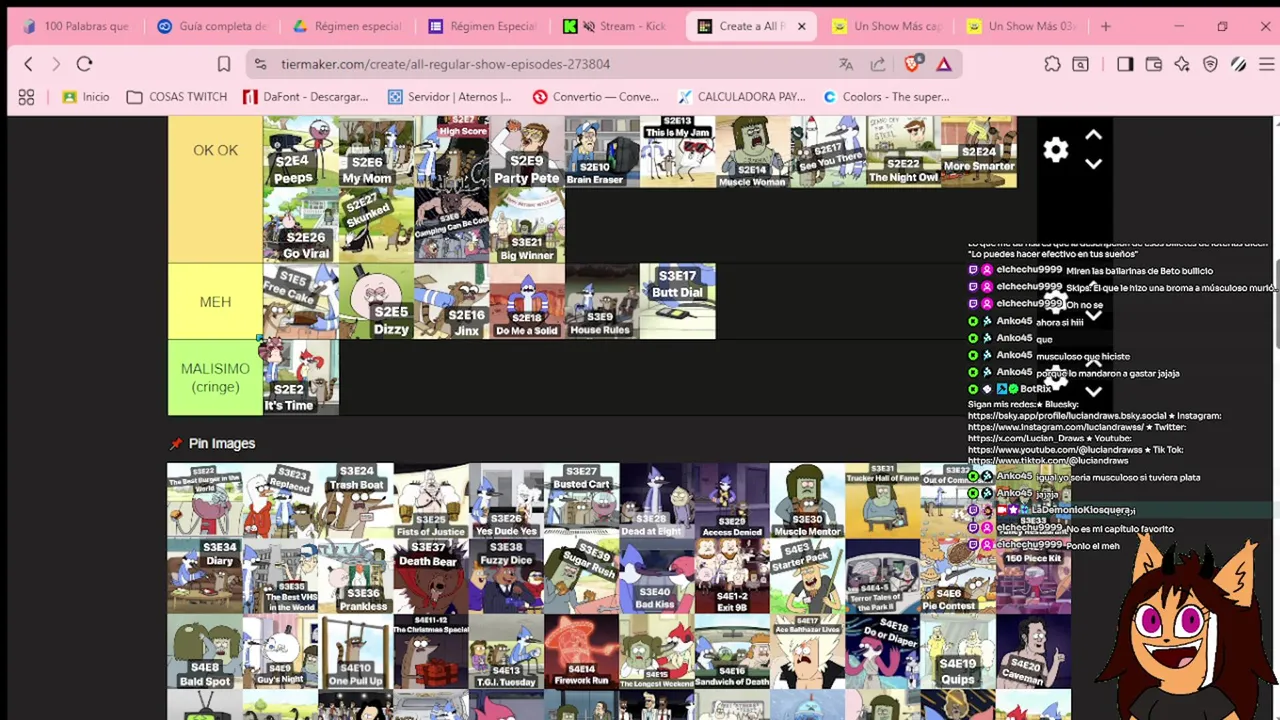1280x720 pixels.
Task: Open the Inicio bookmark
Action: click(x=86, y=97)
